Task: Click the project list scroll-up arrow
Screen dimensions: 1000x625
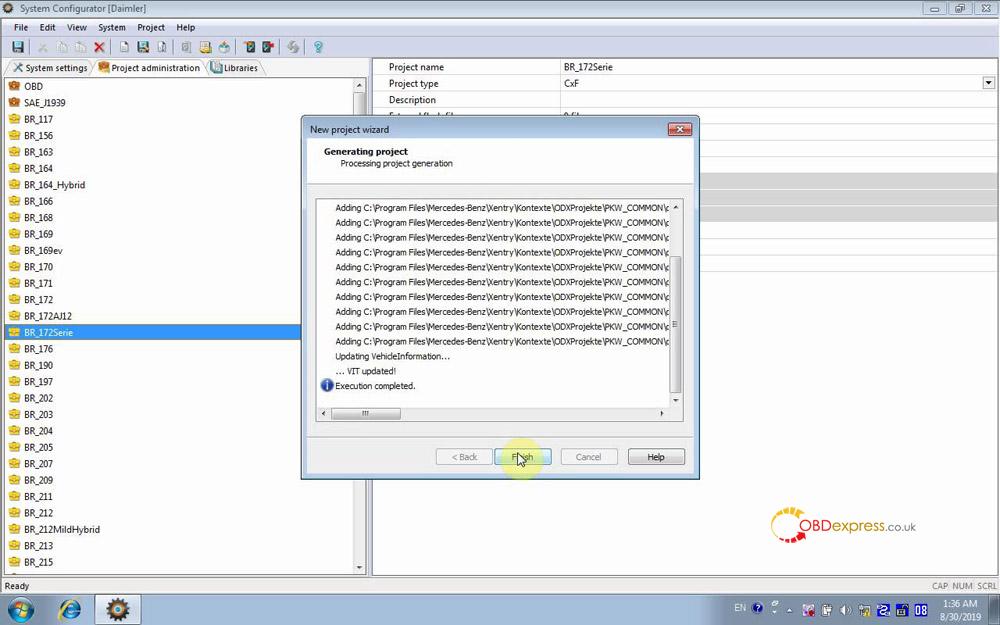Action: [359, 85]
